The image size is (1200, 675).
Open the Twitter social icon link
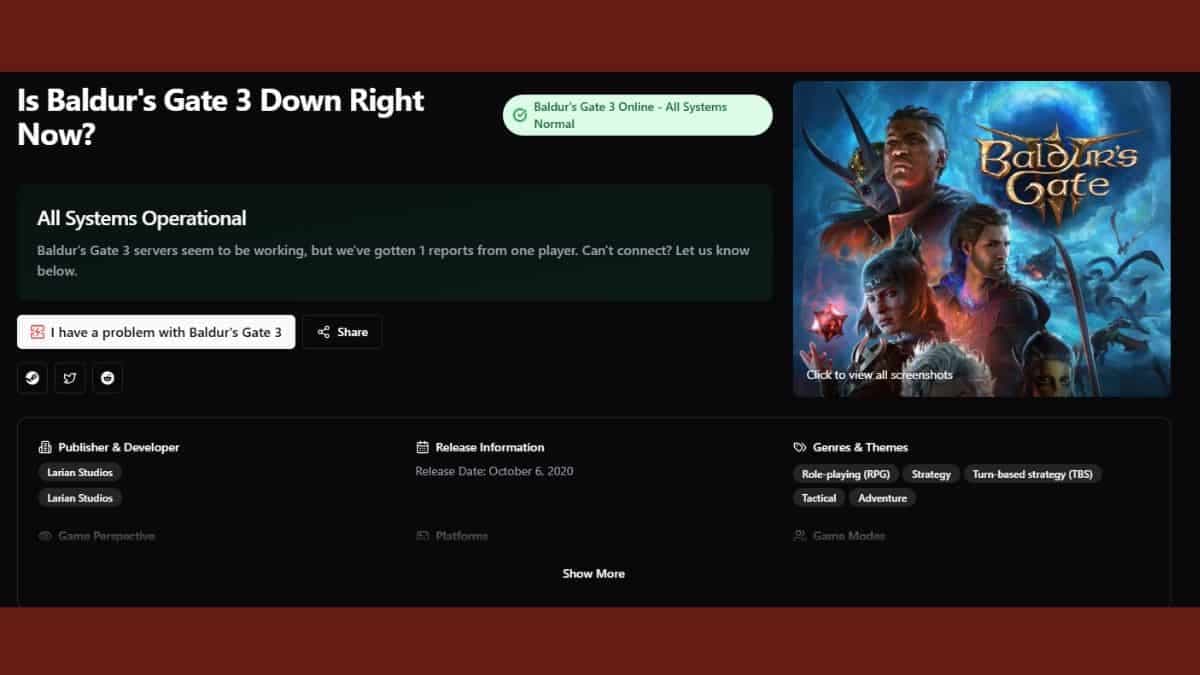[70, 378]
